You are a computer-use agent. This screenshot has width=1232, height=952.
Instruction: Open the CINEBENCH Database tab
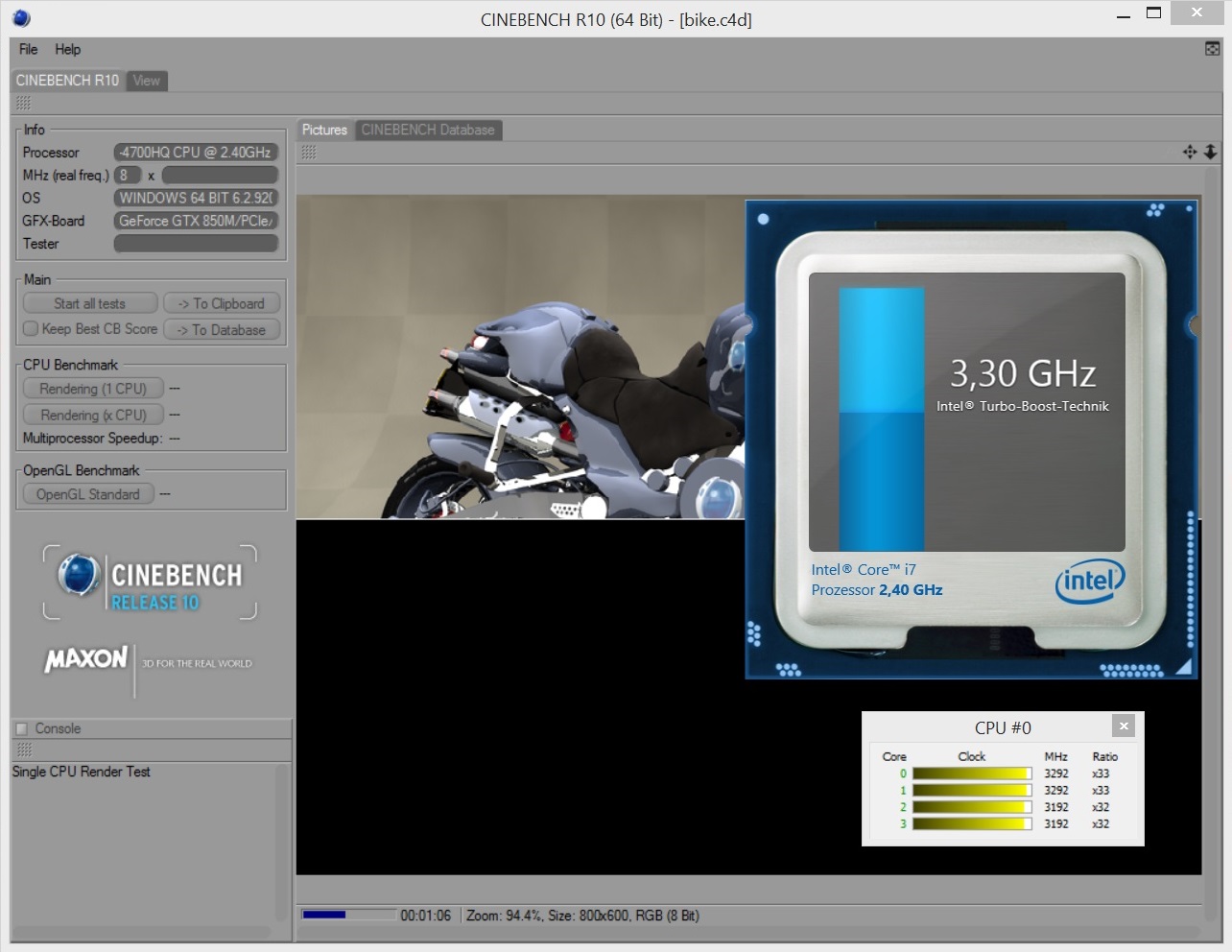point(428,130)
